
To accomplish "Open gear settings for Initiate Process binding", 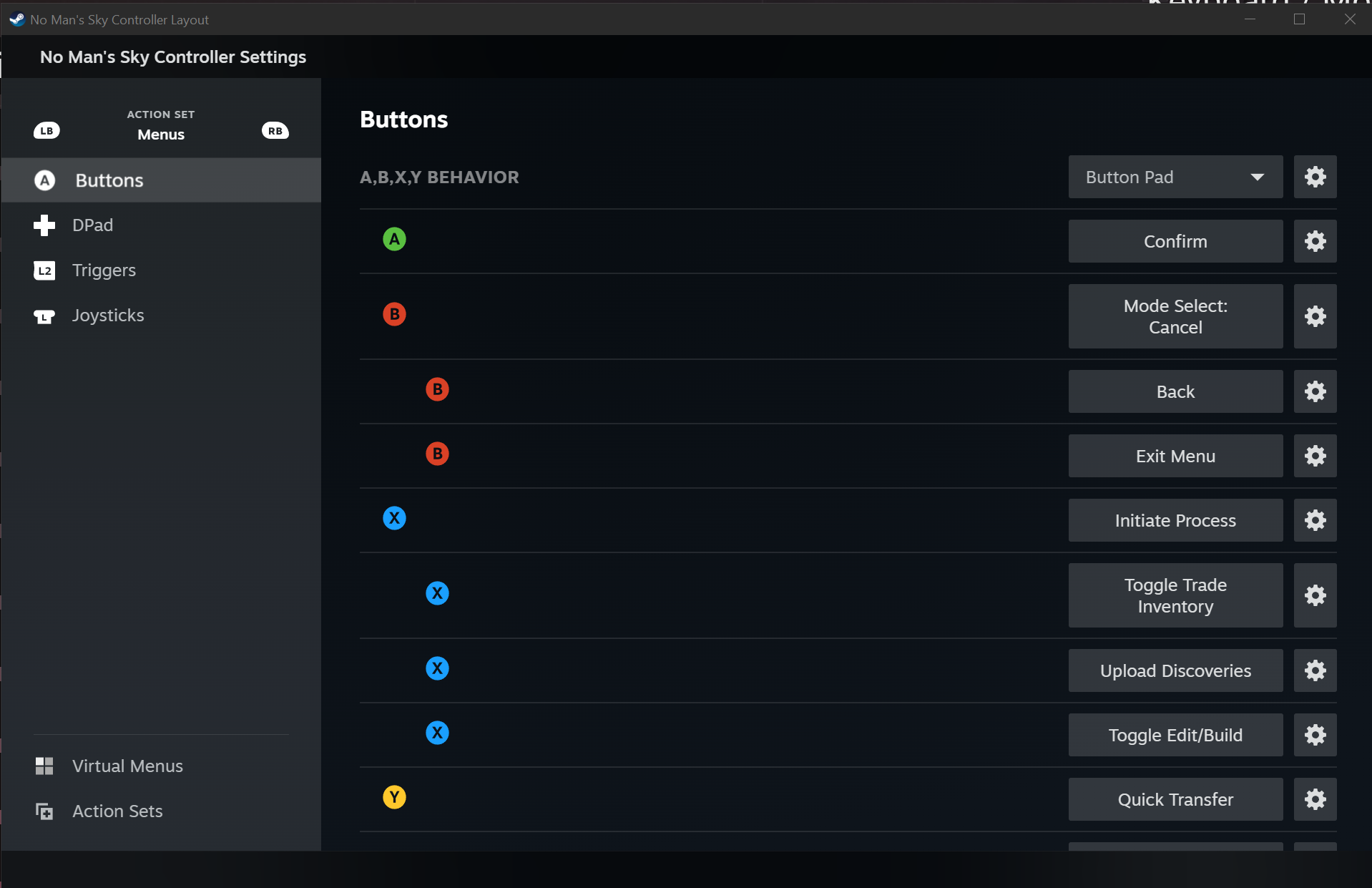I will (1315, 520).
